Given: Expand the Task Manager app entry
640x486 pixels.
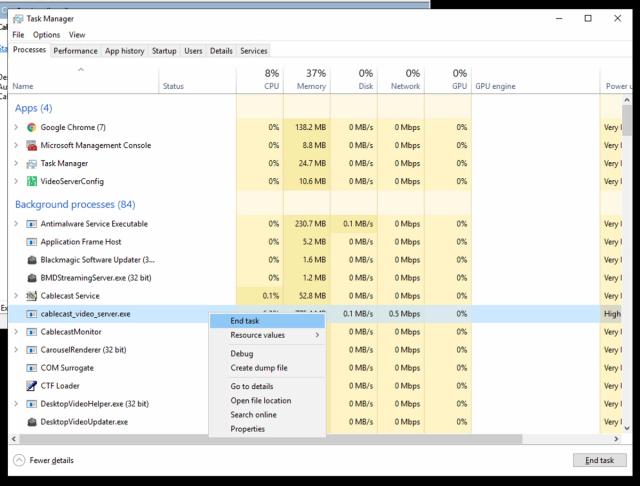Looking at the screenshot, I should click(x=16, y=163).
